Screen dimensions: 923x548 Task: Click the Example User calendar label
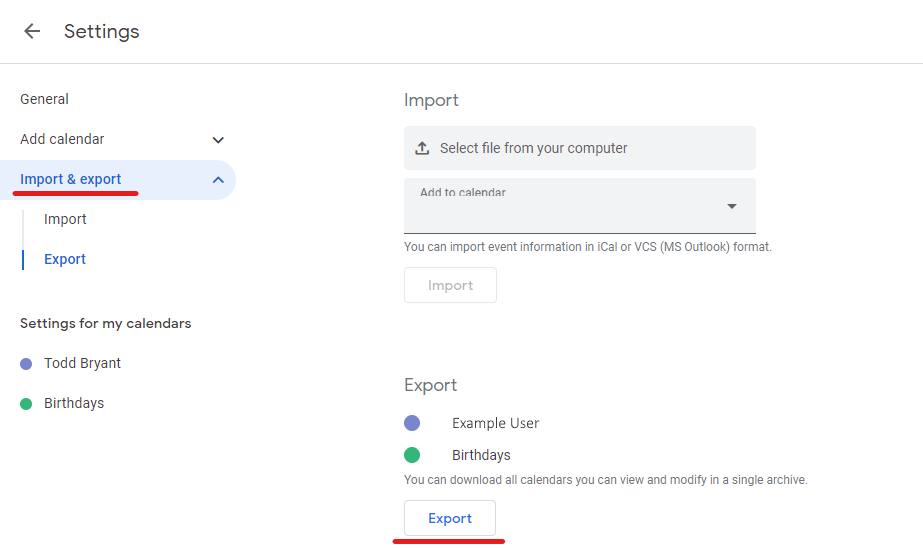tap(495, 423)
